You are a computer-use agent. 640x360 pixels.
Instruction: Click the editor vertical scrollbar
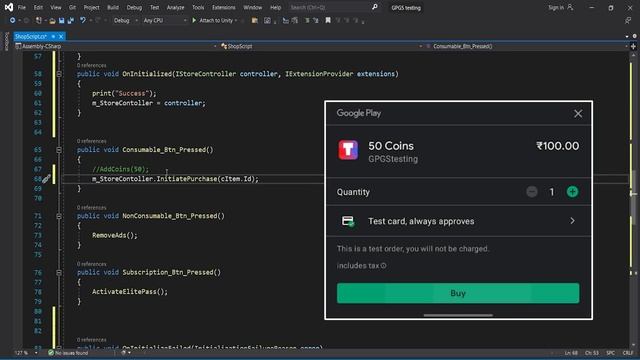click(633, 200)
